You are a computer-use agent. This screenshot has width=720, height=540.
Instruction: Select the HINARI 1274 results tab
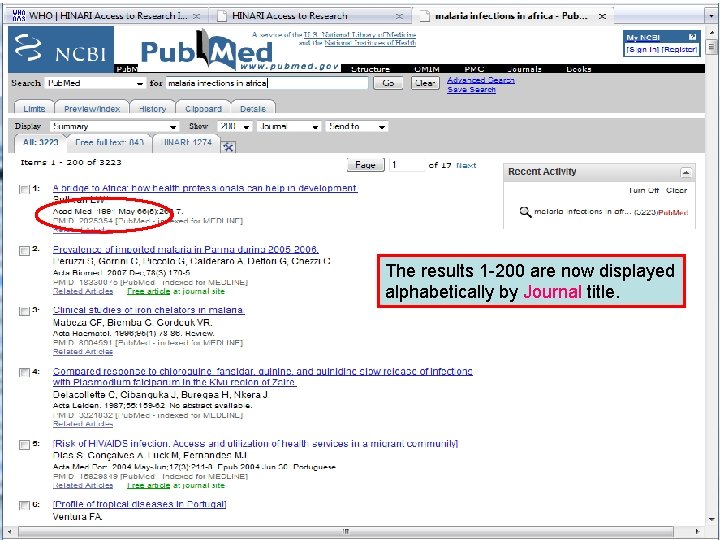click(x=187, y=142)
